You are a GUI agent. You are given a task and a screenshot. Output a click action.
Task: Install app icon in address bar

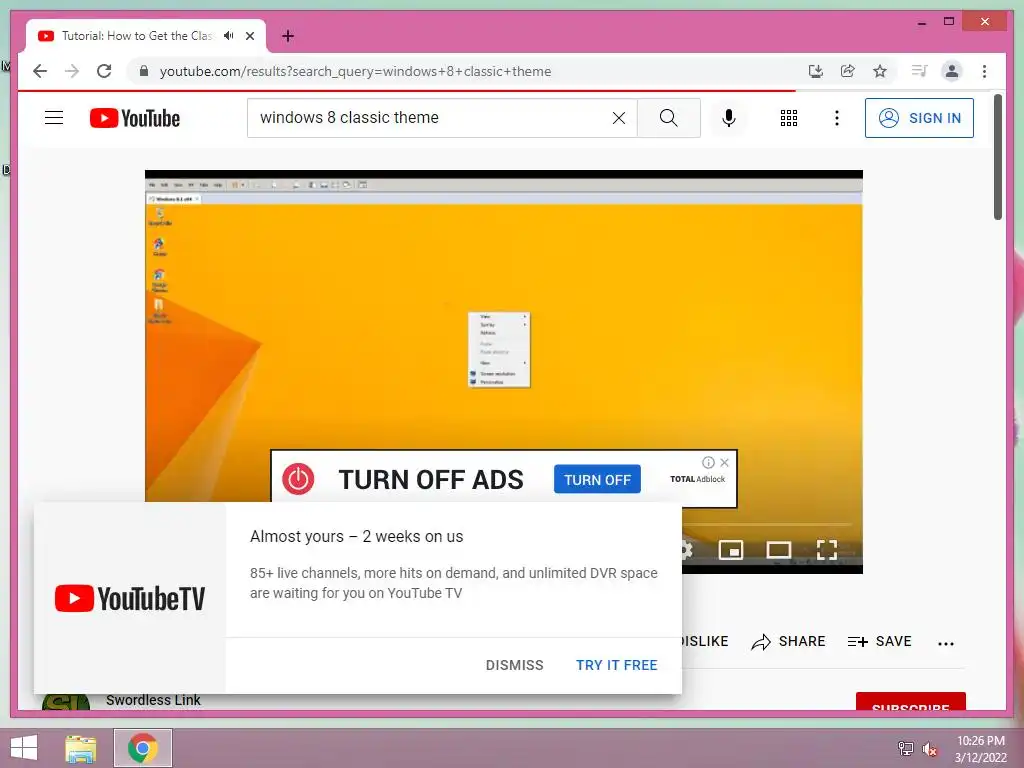pos(816,71)
